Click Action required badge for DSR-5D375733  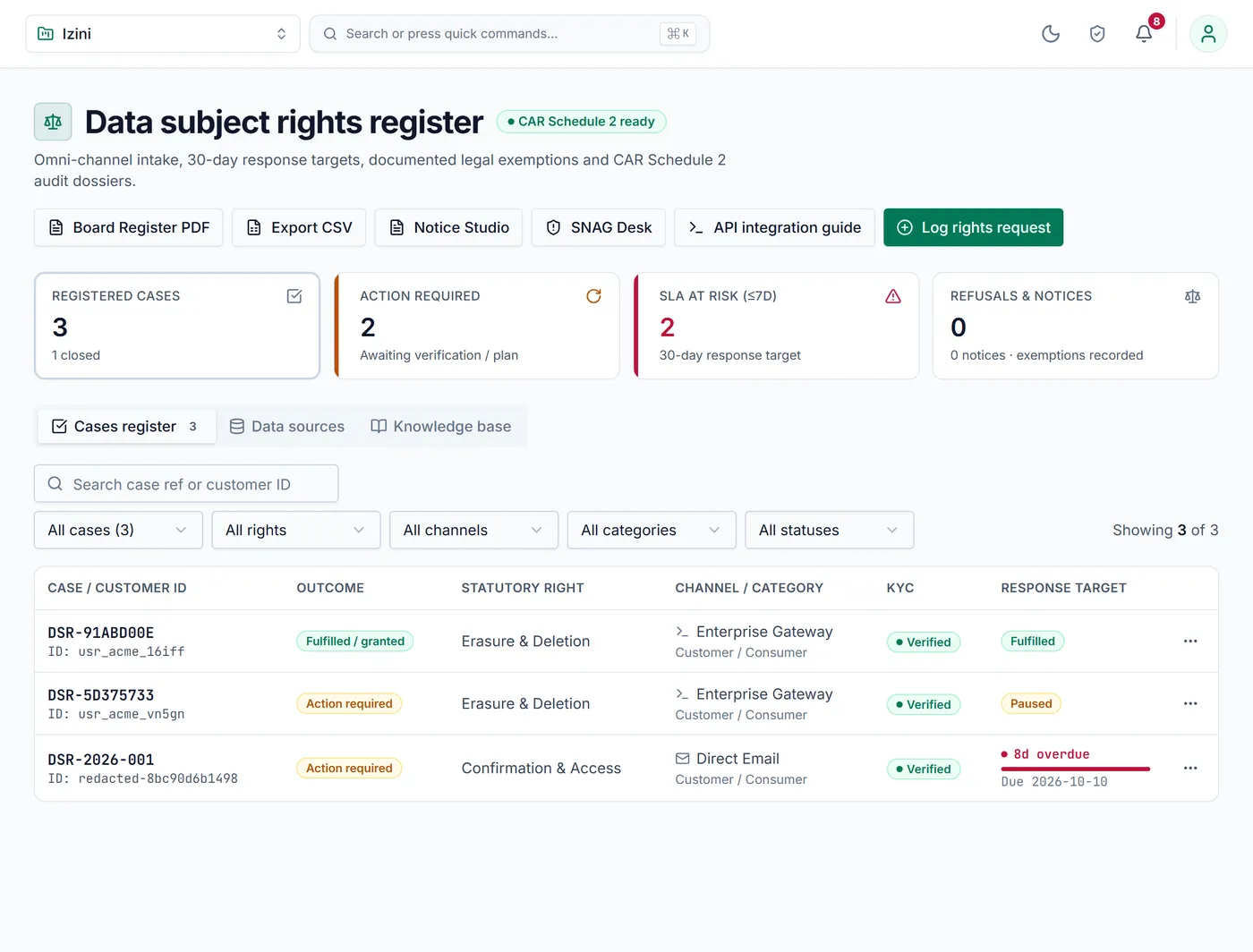349,704
